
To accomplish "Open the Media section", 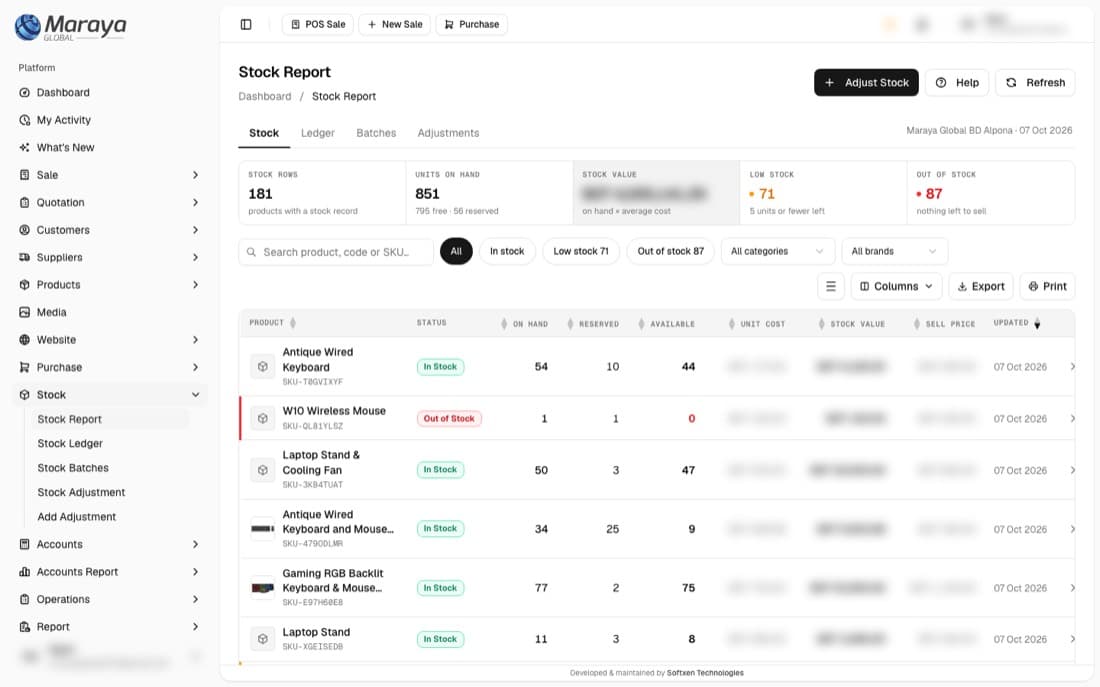I will pos(51,312).
